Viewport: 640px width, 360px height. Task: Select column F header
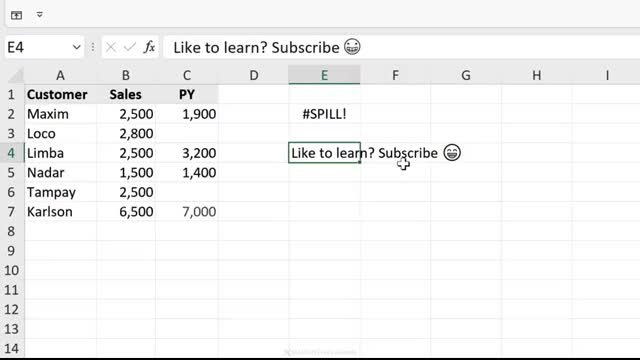pyautogui.click(x=395, y=76)
